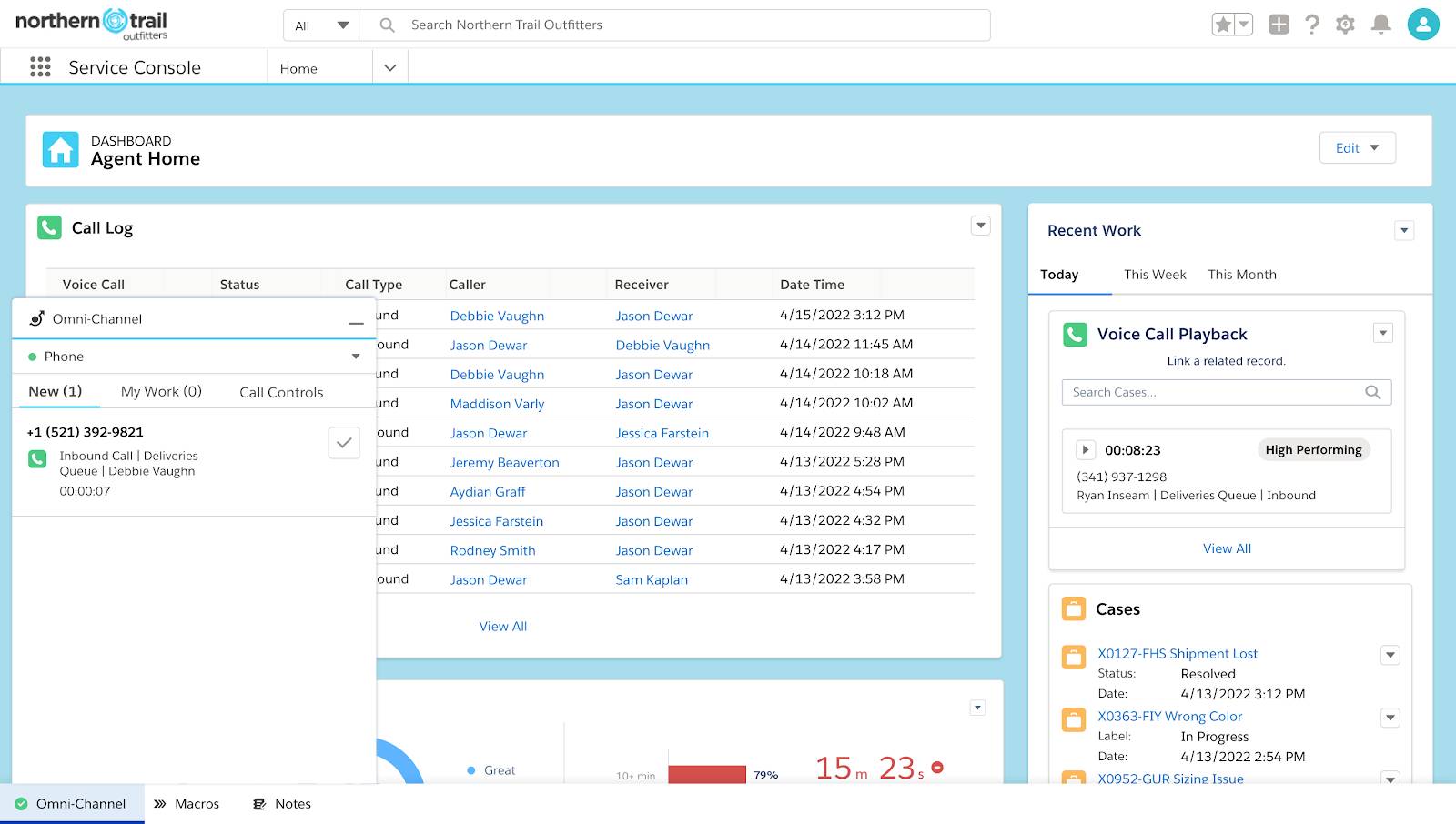Click the High Performing badge
1456x824 pixels.
[1313, 449]
